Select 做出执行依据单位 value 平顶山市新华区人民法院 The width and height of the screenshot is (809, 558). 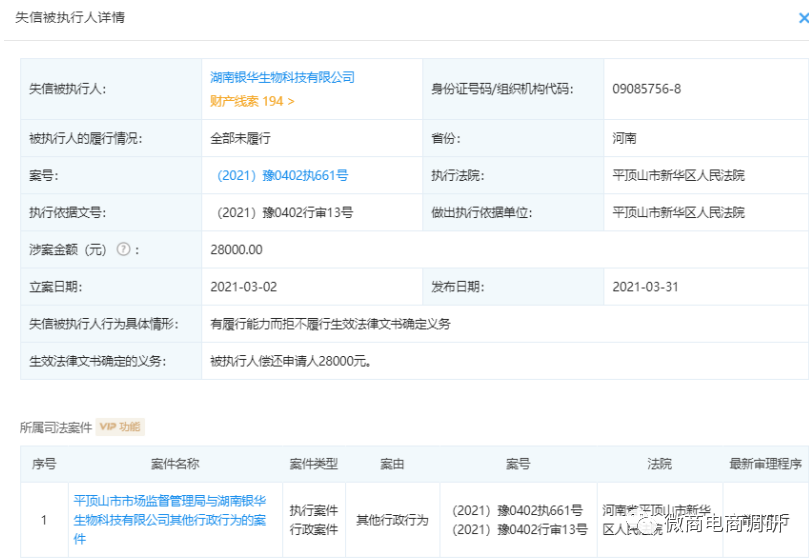[678, 212]
